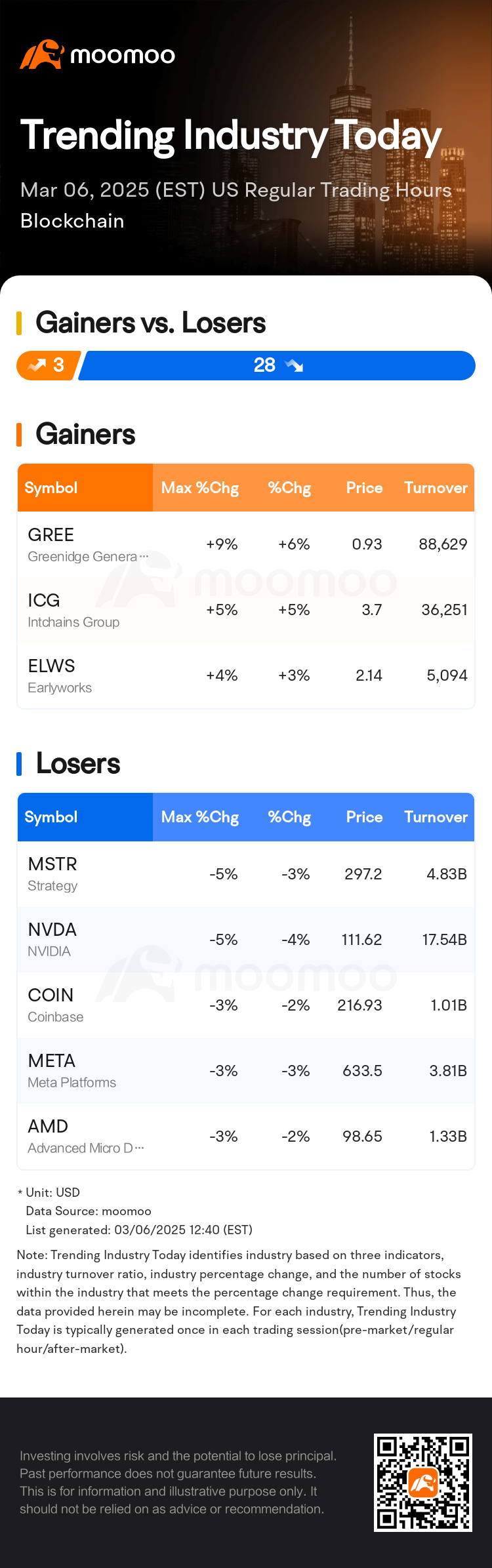Screen dimensions: 492x1568
Task: Open the AMD Advanced Micro row
Action: pos(246,1136)
